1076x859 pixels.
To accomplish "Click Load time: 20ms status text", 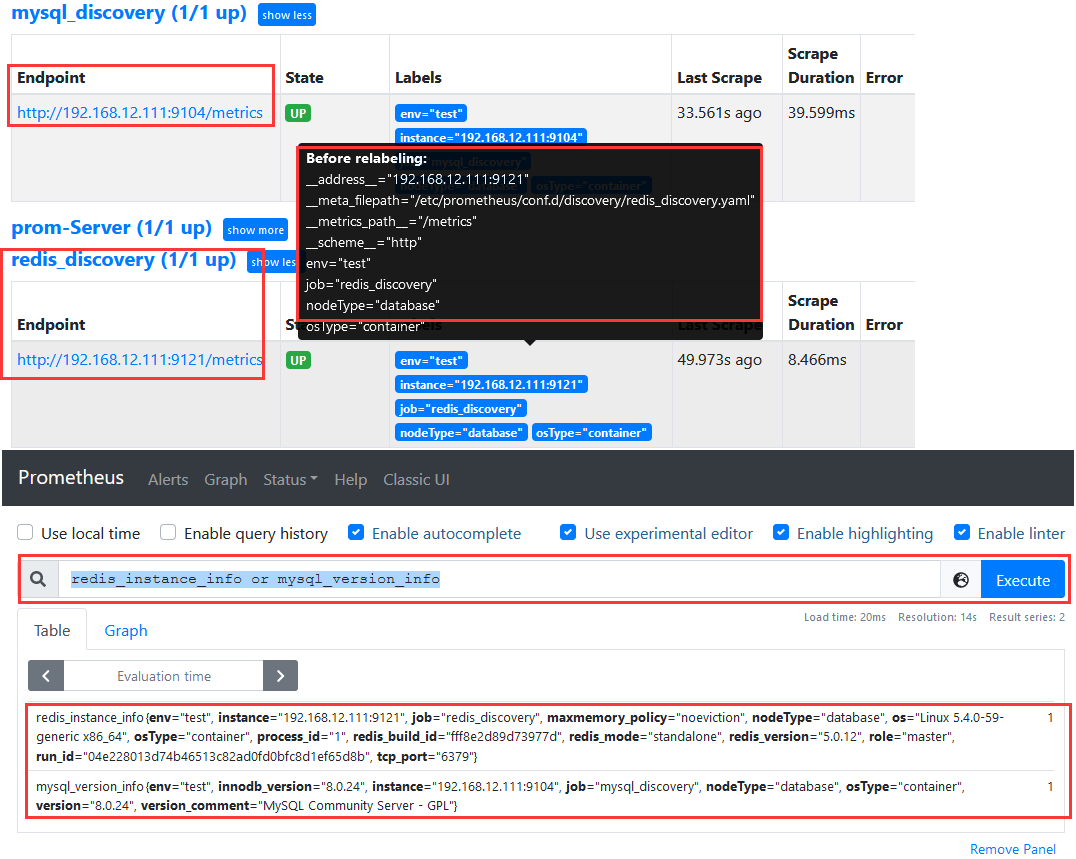I will 845,617.
